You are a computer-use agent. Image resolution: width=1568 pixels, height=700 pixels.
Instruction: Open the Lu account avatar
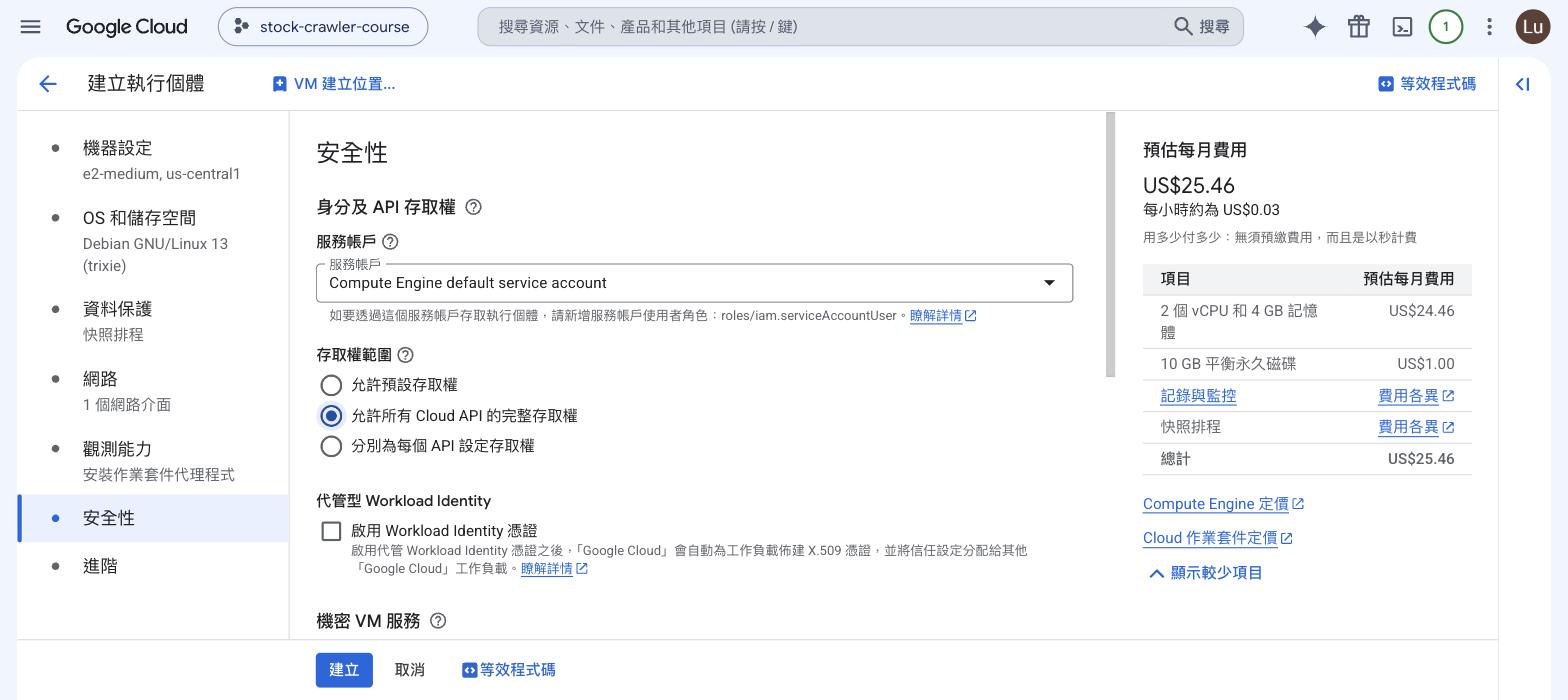(x=1532, y=27)
